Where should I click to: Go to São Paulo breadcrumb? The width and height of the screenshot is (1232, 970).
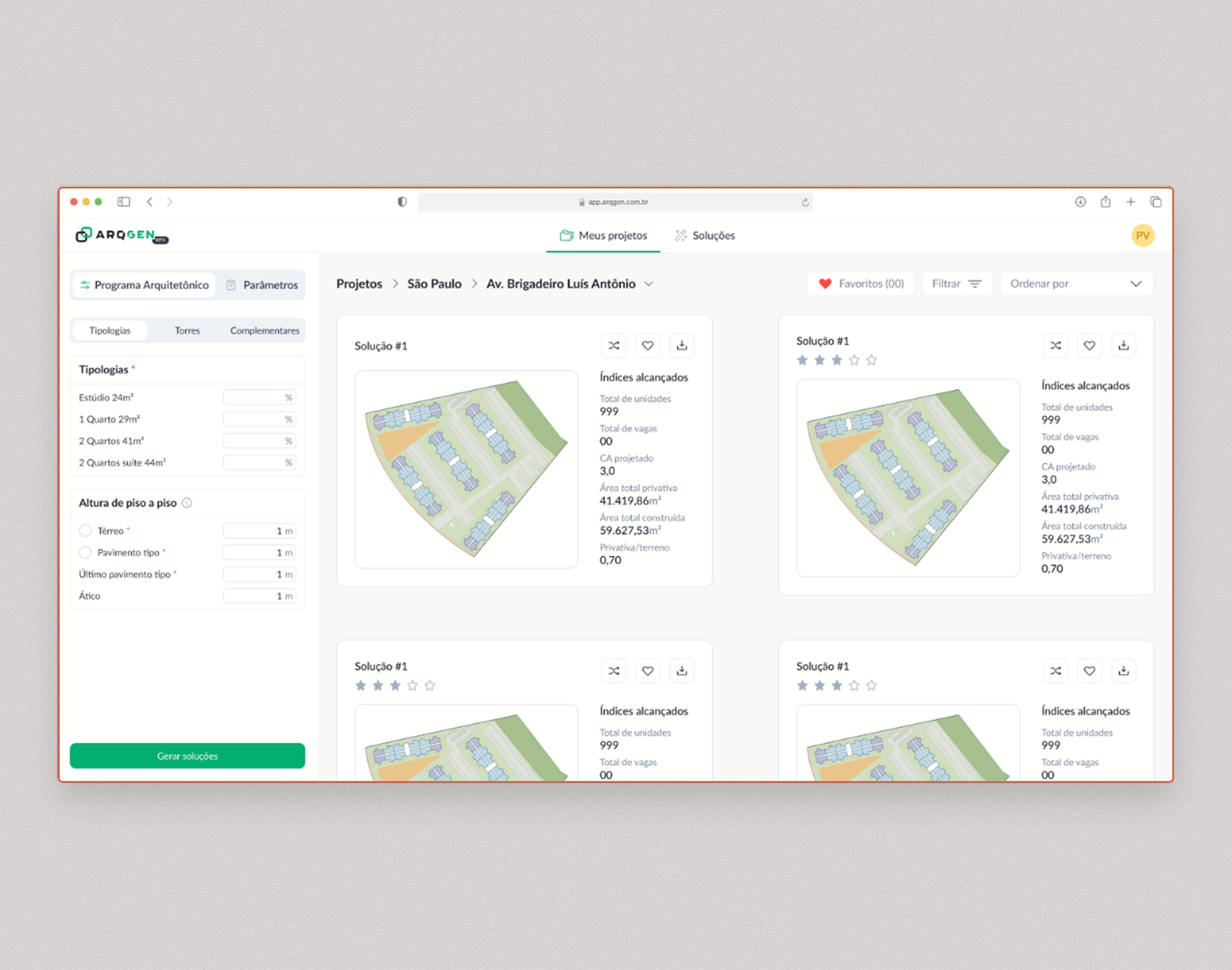click(x=434, y=284)
